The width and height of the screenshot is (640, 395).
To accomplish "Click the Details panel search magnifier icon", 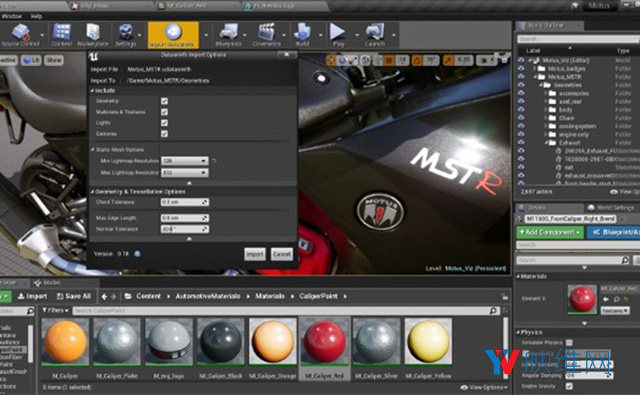I will (624, 260).
